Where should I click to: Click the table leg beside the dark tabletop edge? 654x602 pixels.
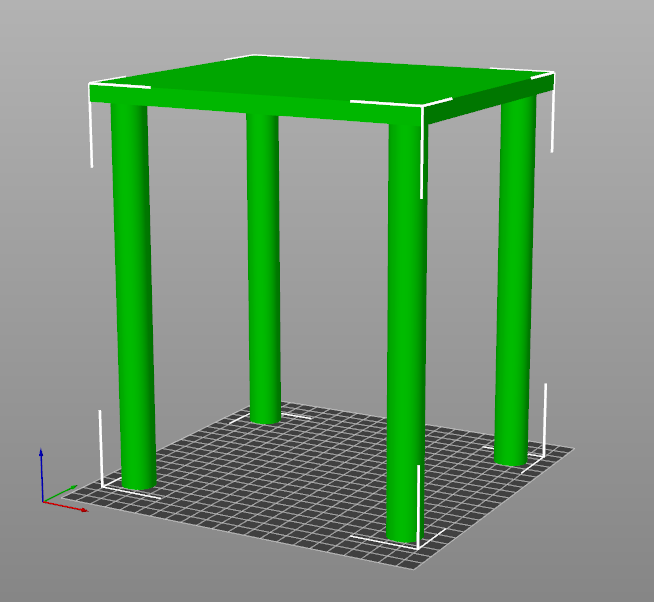point(516,282)
